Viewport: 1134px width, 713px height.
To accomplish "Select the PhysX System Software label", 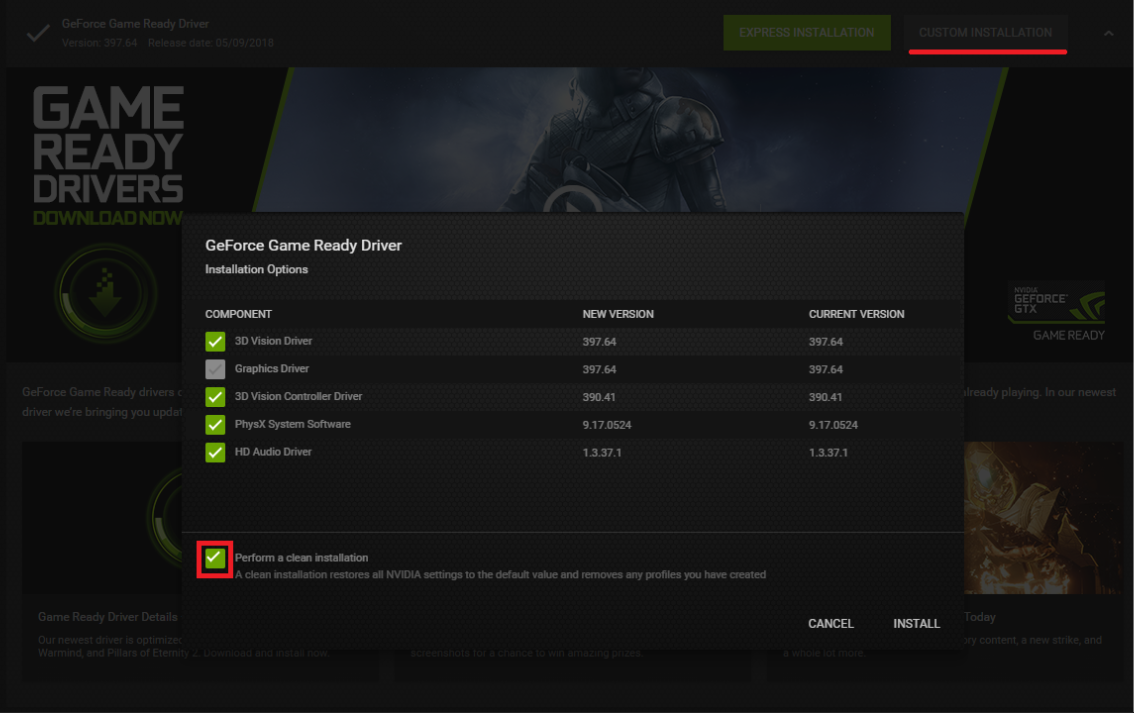I will 292,424.
